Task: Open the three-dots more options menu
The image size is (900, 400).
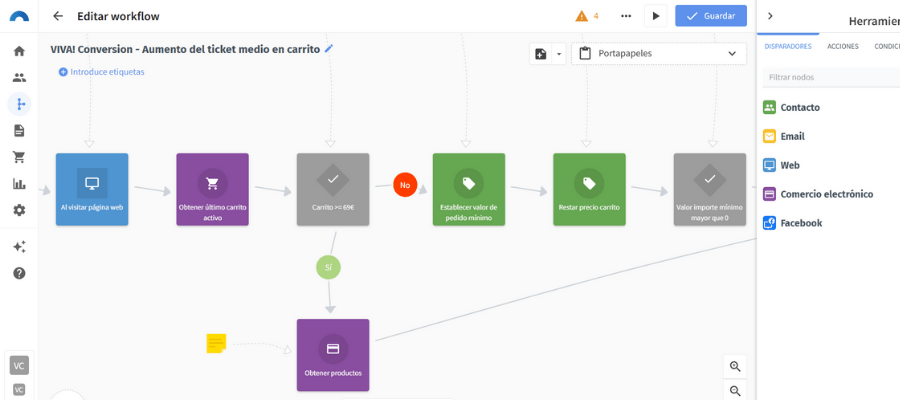Action: tap(626, 16)
